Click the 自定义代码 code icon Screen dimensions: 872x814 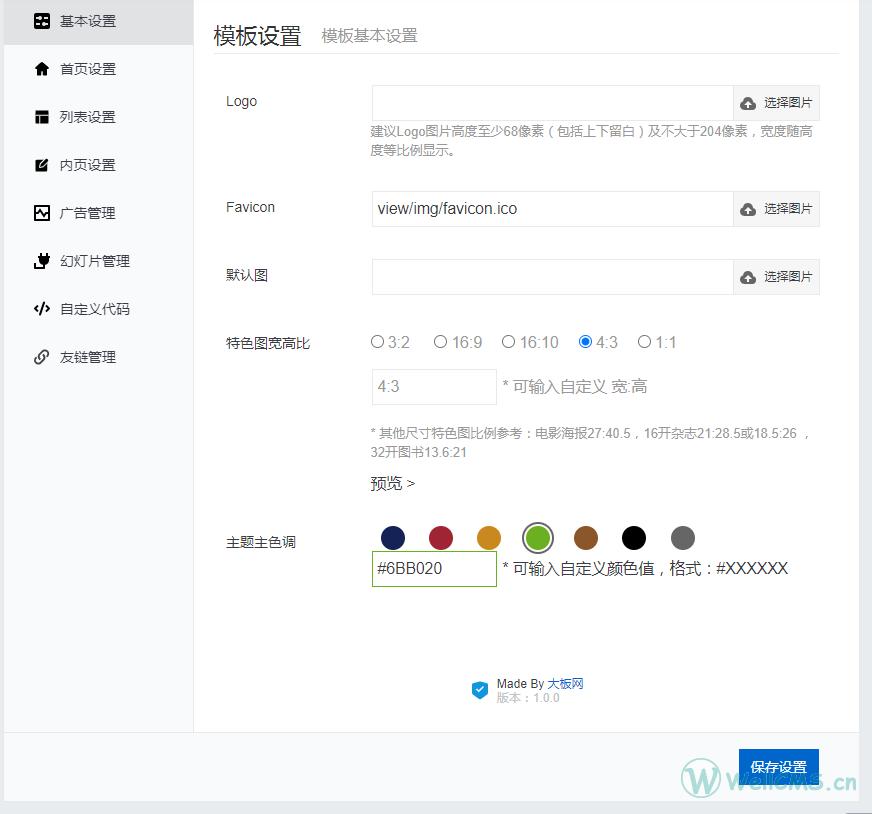[42, 309]
